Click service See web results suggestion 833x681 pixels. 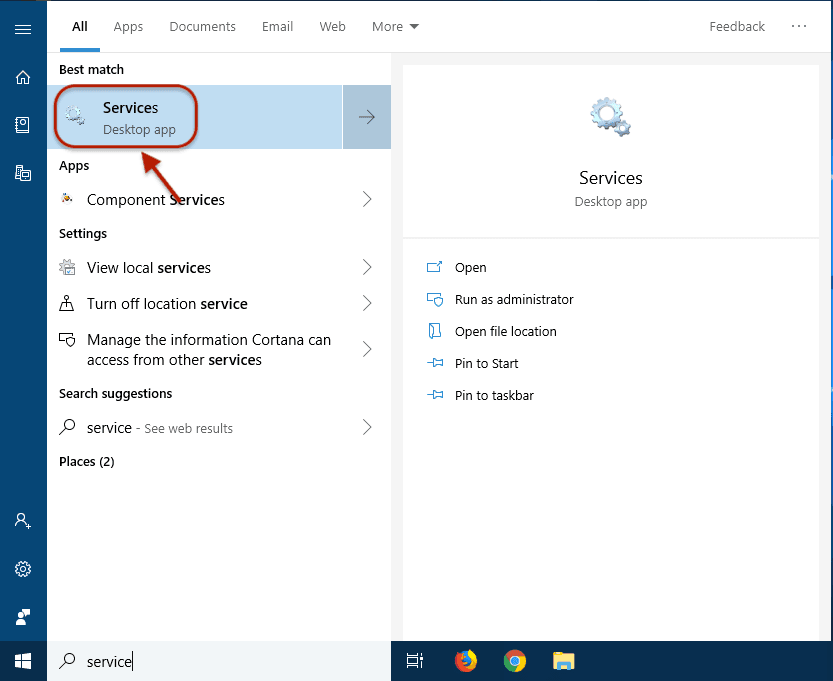point(219,427)
